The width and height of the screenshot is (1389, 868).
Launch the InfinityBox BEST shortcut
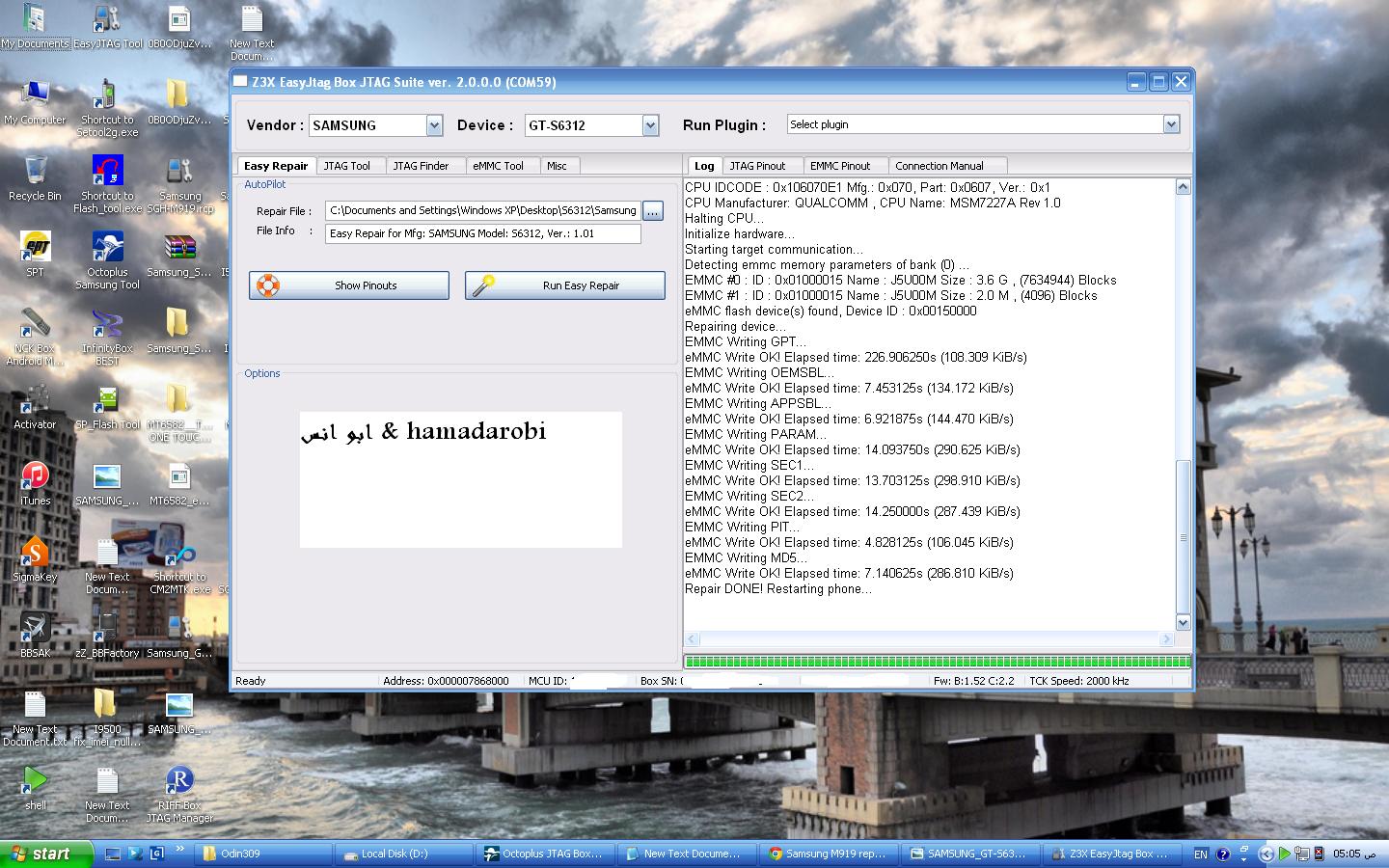click(x=107, y=337)
